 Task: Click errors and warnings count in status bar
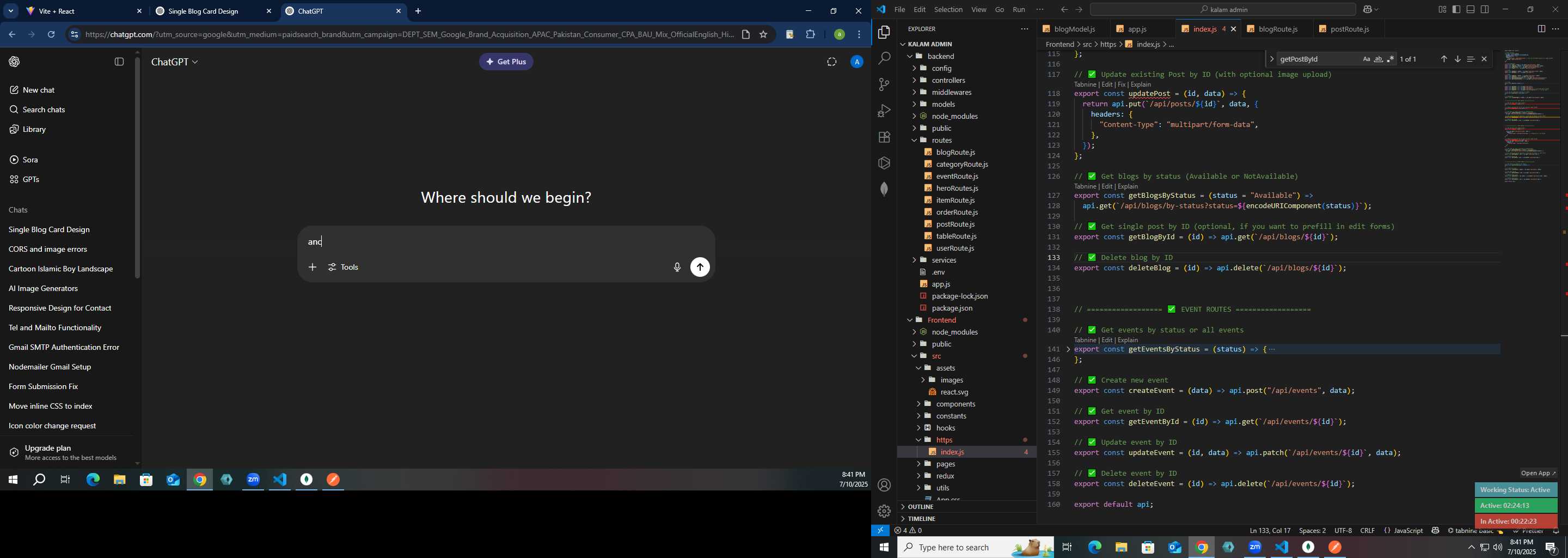[x=908, y=531]
